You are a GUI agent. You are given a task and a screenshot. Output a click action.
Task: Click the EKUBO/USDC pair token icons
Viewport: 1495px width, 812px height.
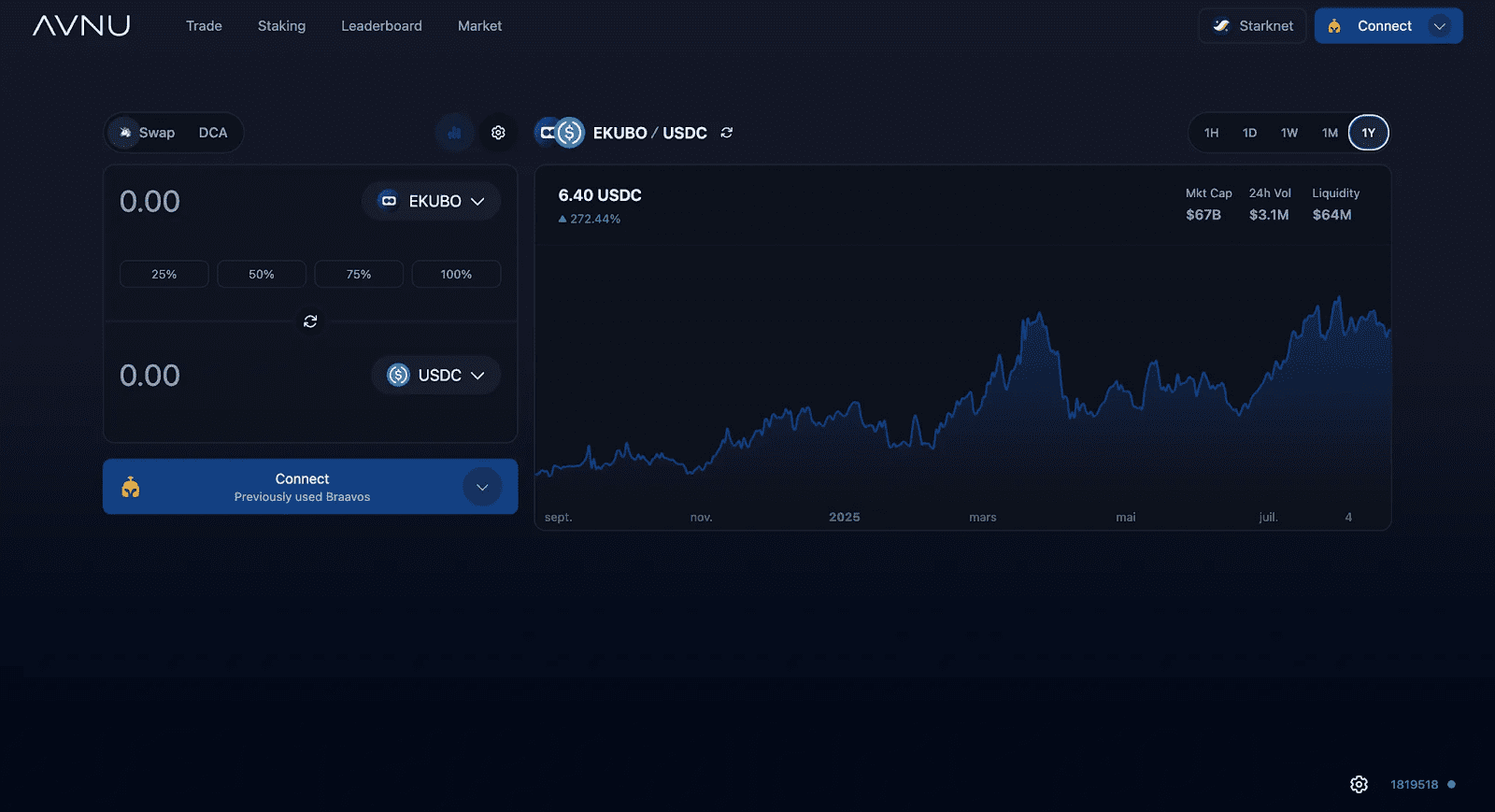pyautogui.click(x=560, y=133)
